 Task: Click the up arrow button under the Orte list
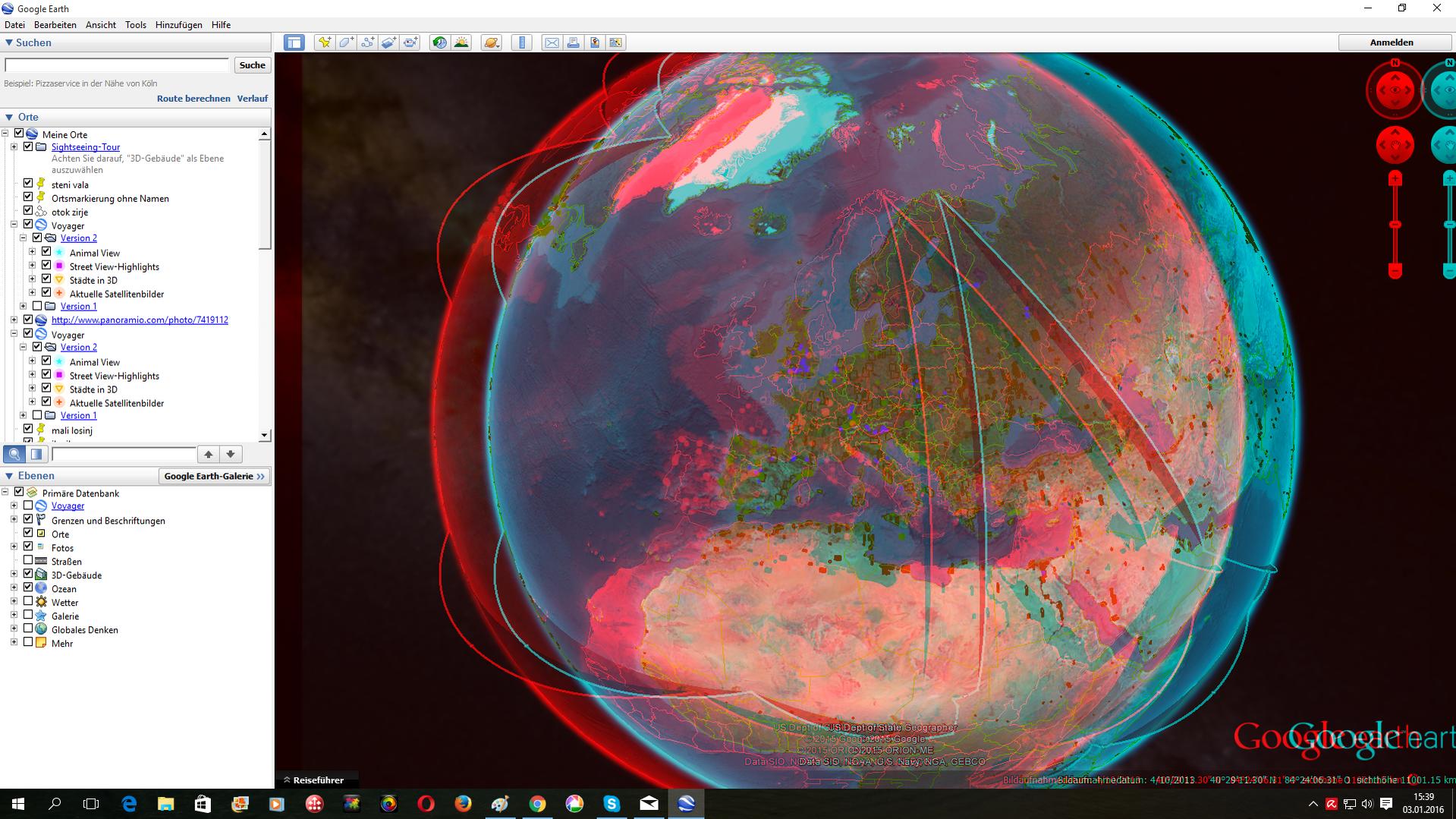208,454
